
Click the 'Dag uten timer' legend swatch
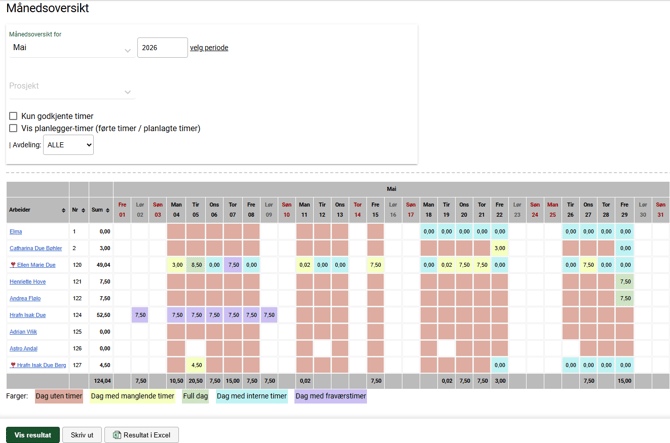(59, 396)
